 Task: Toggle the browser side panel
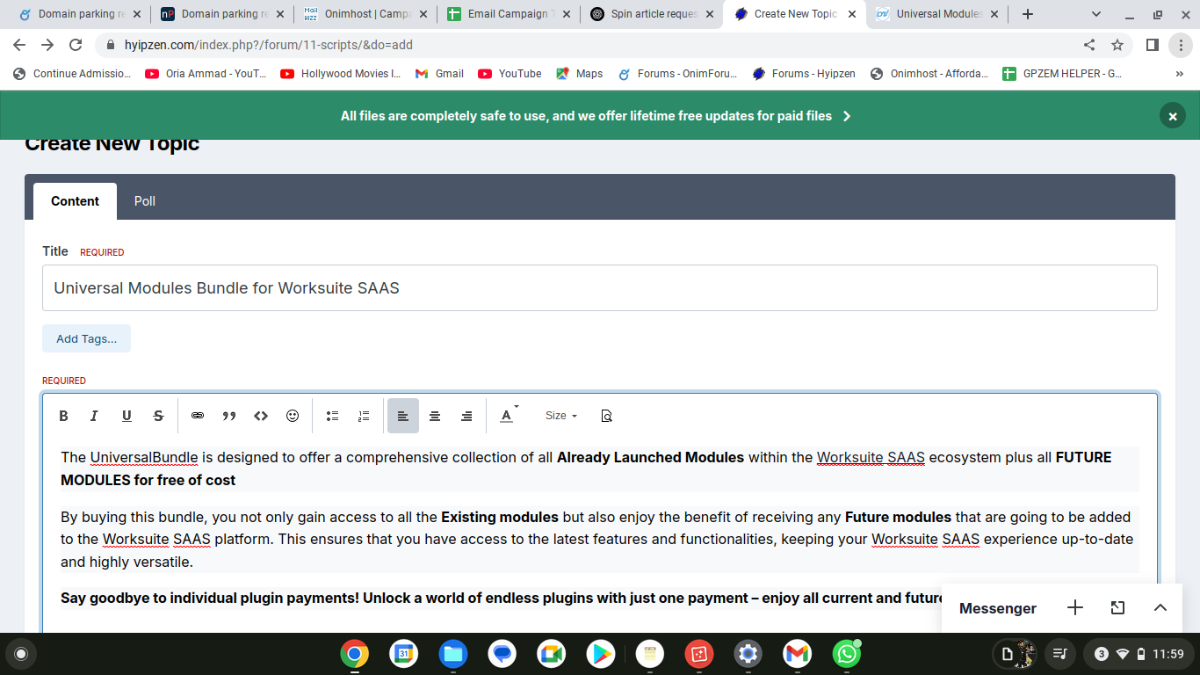1152,45
